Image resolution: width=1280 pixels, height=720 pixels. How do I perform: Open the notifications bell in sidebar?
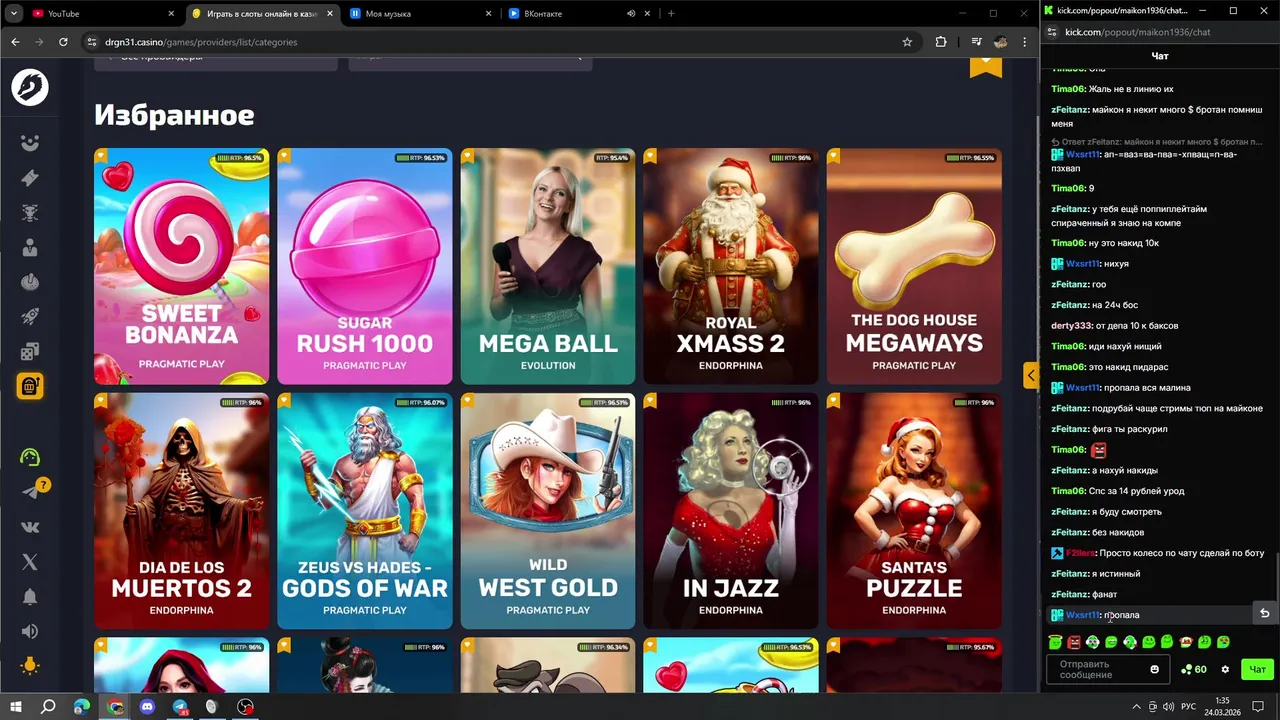pos(30,597)
